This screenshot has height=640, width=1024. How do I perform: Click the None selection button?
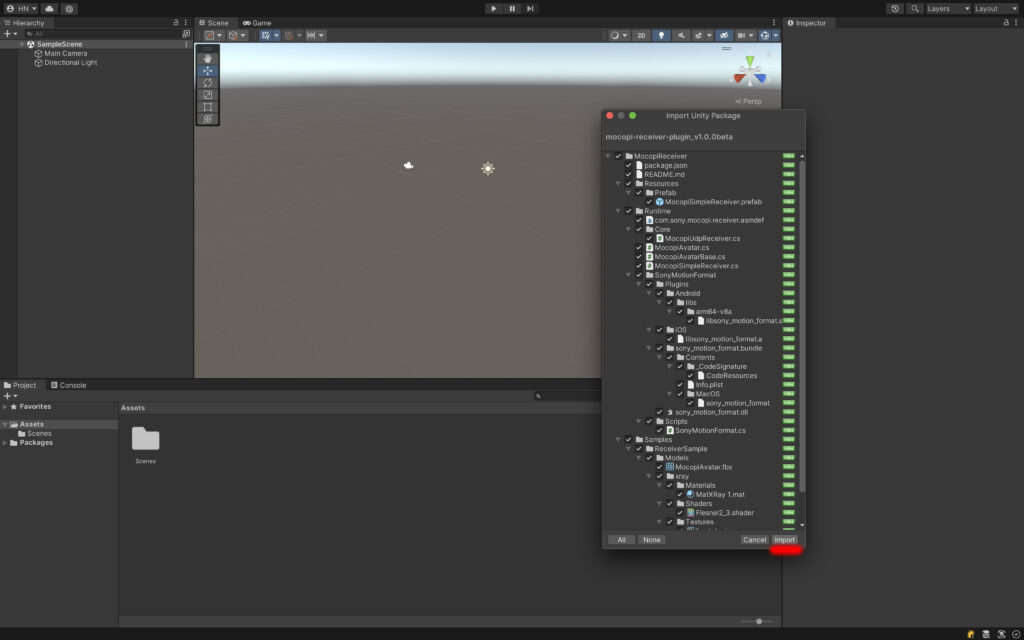pos(651,539)
